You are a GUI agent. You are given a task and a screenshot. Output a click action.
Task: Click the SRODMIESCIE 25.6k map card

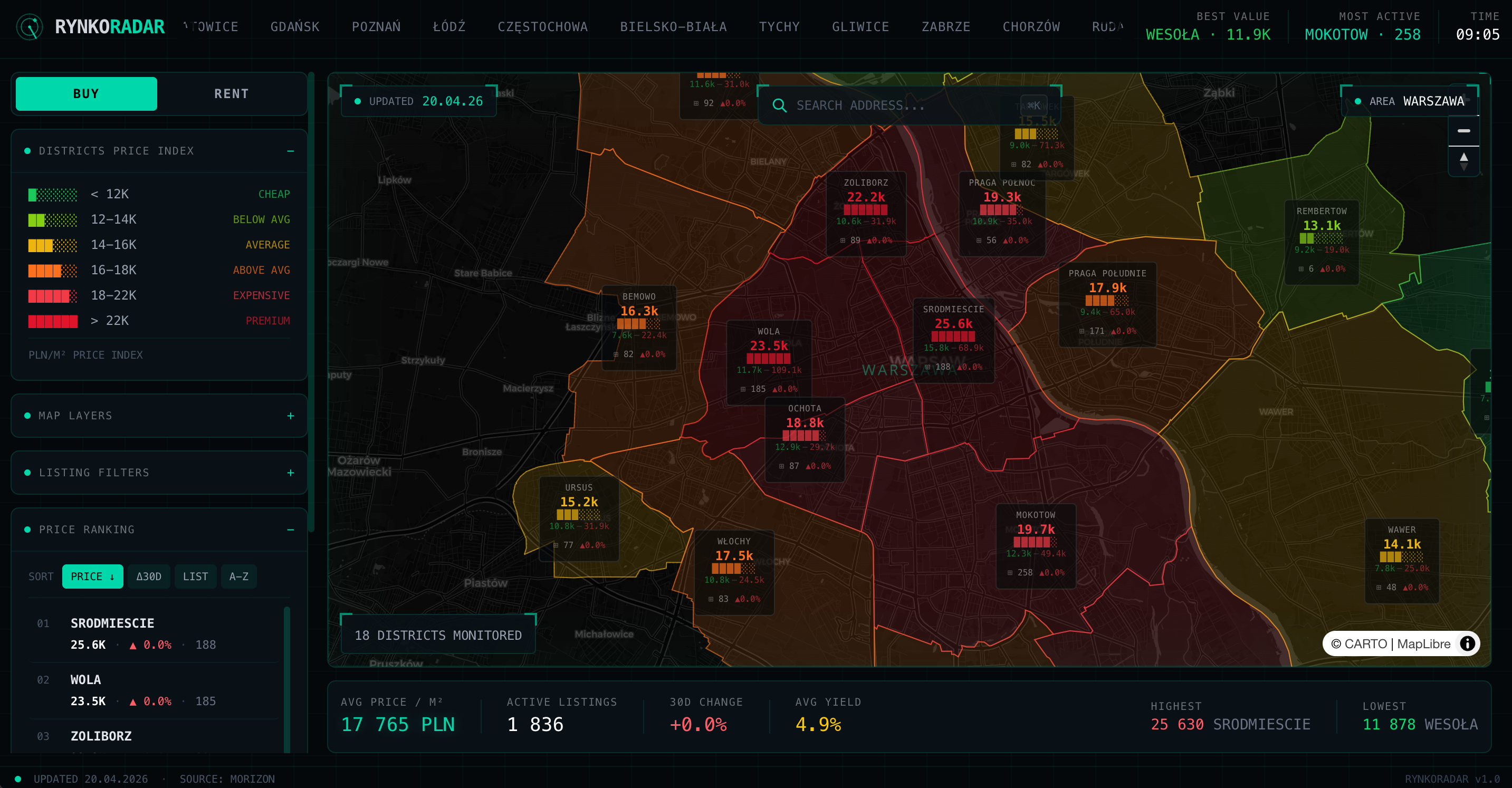953,340
